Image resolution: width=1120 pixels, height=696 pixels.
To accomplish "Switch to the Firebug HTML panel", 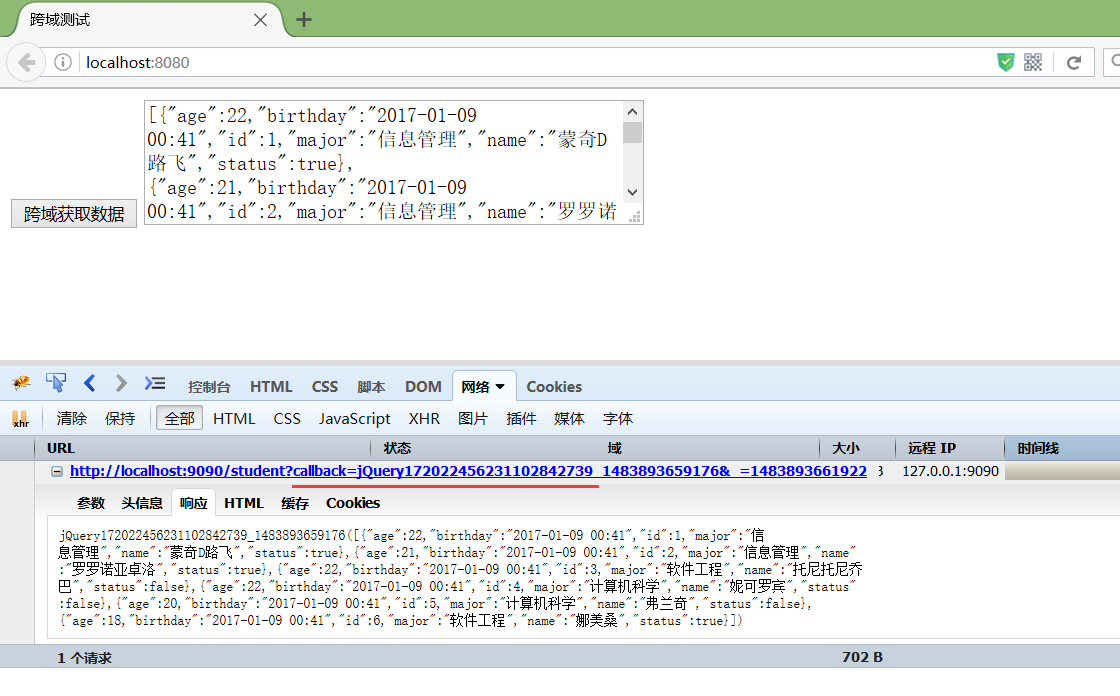I will 271,387.
